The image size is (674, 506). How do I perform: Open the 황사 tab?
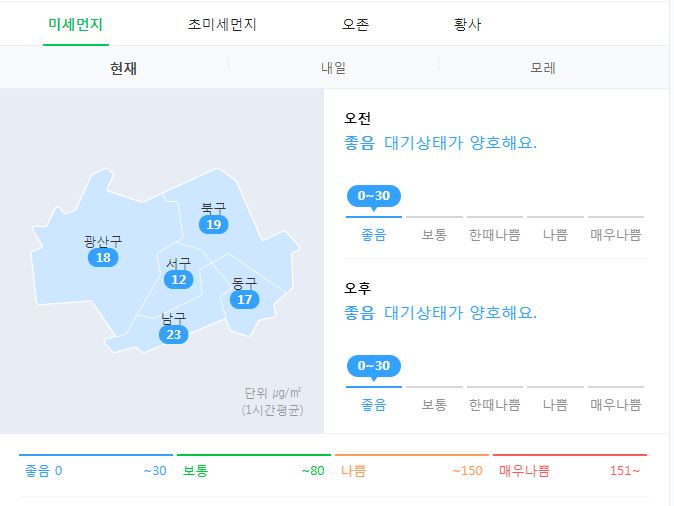(x=467, y=25)
